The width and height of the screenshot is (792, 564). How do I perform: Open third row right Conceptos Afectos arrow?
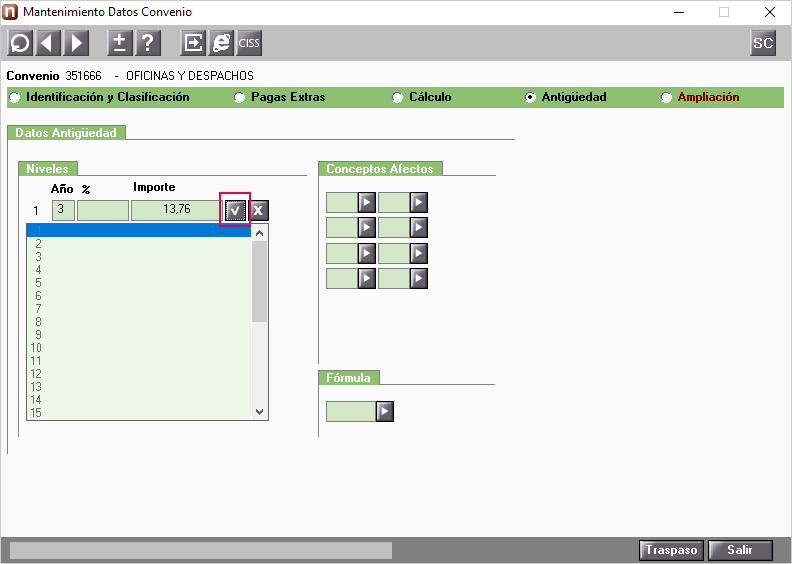[x=419, y=253]
